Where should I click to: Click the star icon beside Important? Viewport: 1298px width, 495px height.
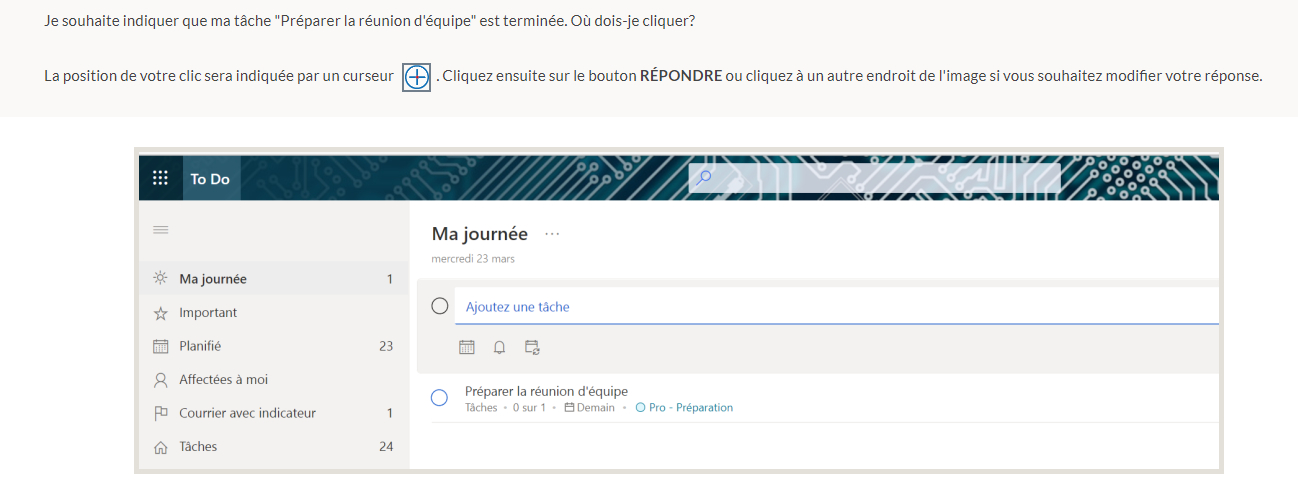tap(160, 313)
